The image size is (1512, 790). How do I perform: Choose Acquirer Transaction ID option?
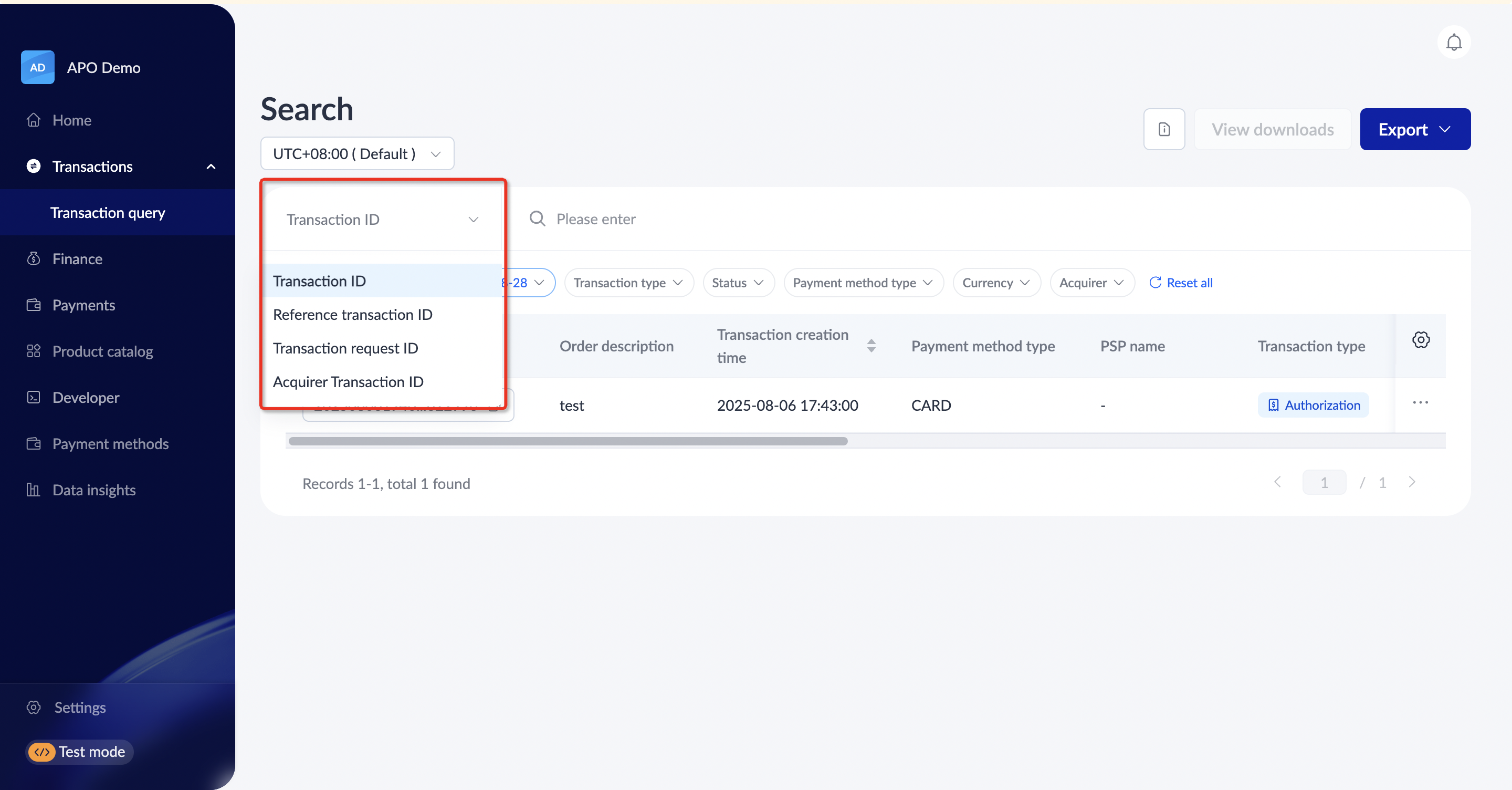coord(348,382)
